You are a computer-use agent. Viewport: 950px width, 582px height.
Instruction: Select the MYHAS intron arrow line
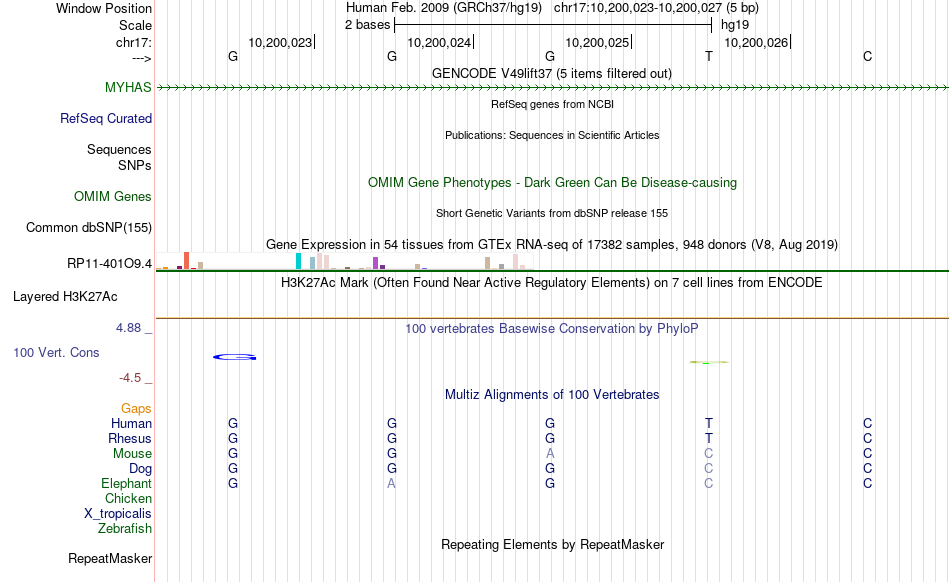(552, 88)
